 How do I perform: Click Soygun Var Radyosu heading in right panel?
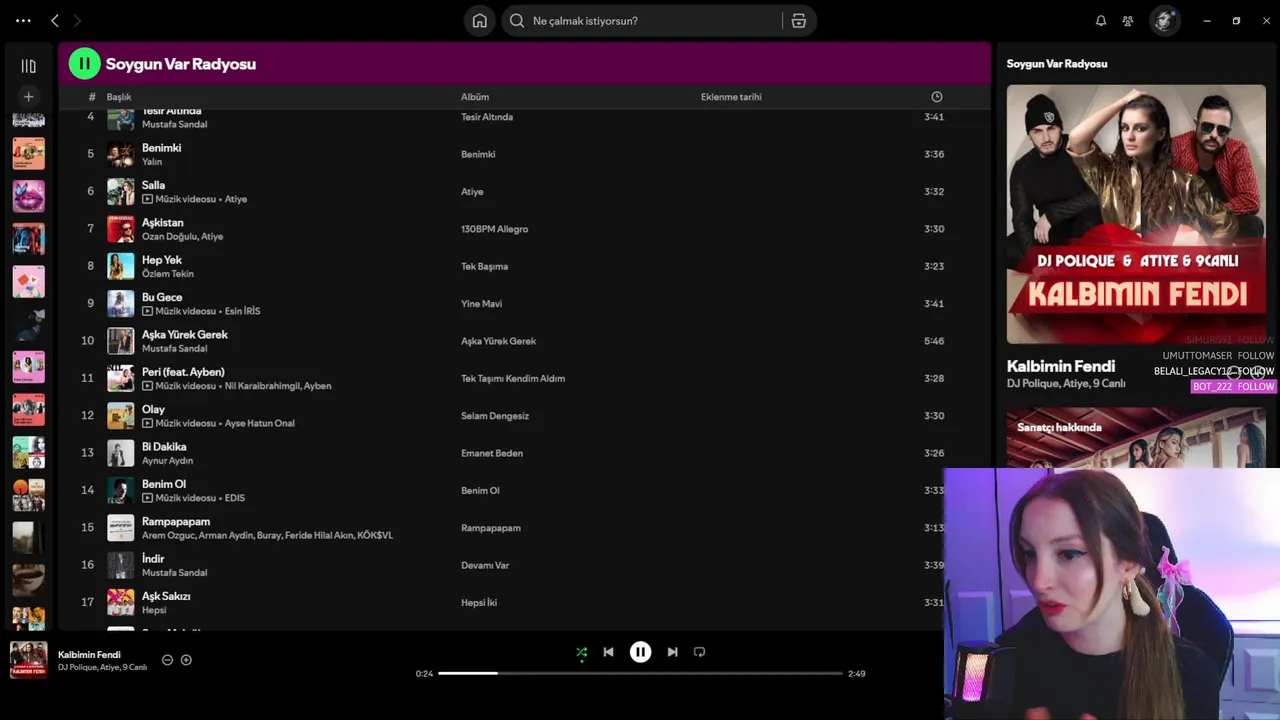[x=1057, y=64]
